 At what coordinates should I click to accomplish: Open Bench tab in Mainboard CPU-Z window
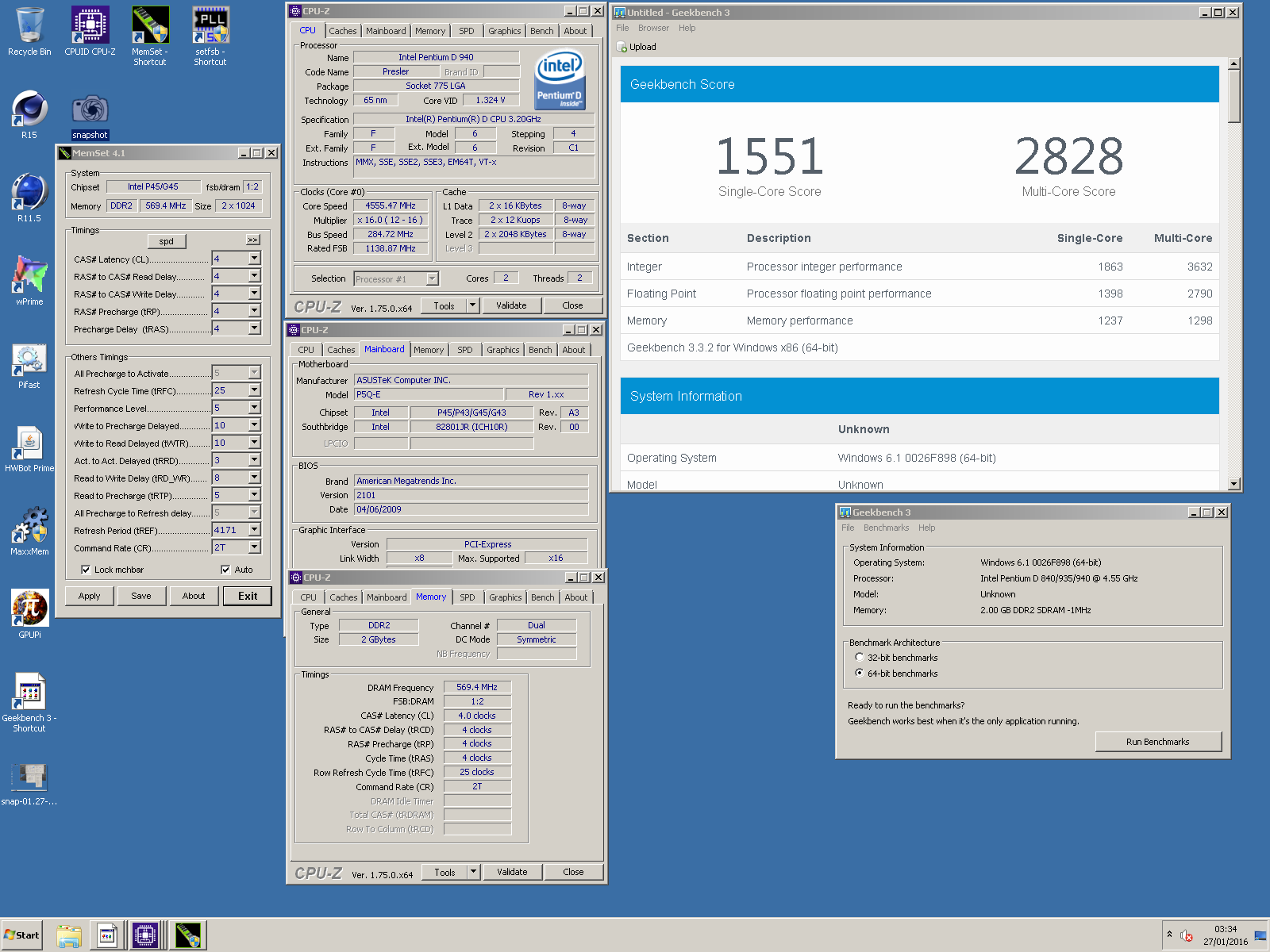click(541, 350)
